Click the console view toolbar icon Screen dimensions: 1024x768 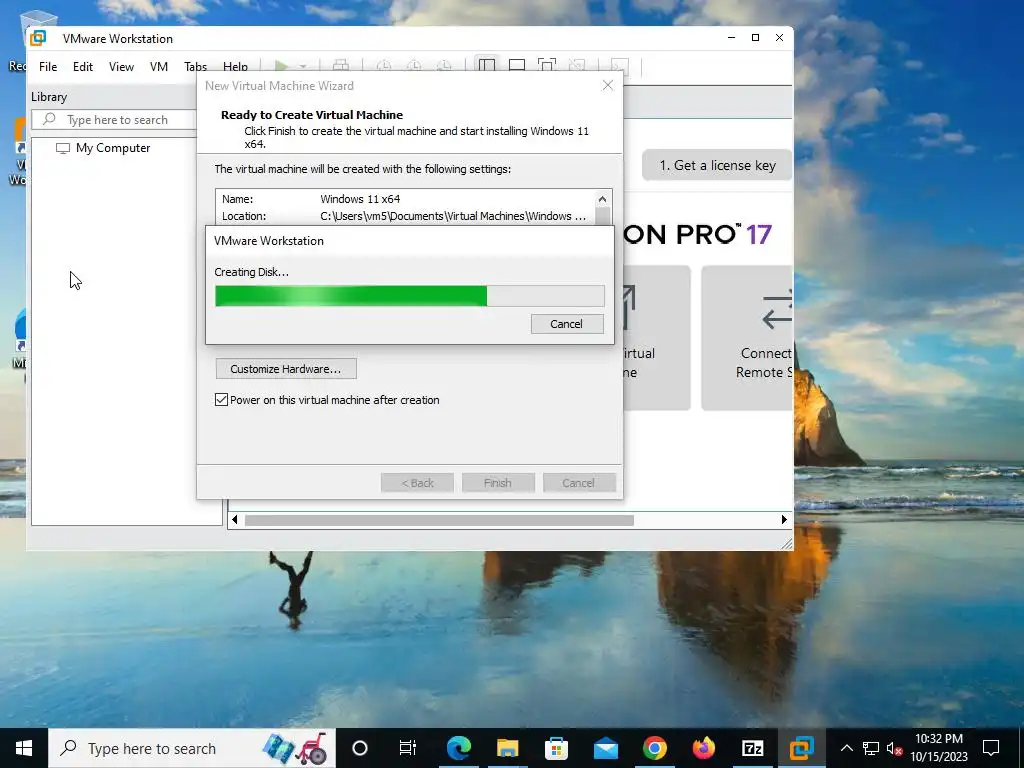click(x=619, y=65)
